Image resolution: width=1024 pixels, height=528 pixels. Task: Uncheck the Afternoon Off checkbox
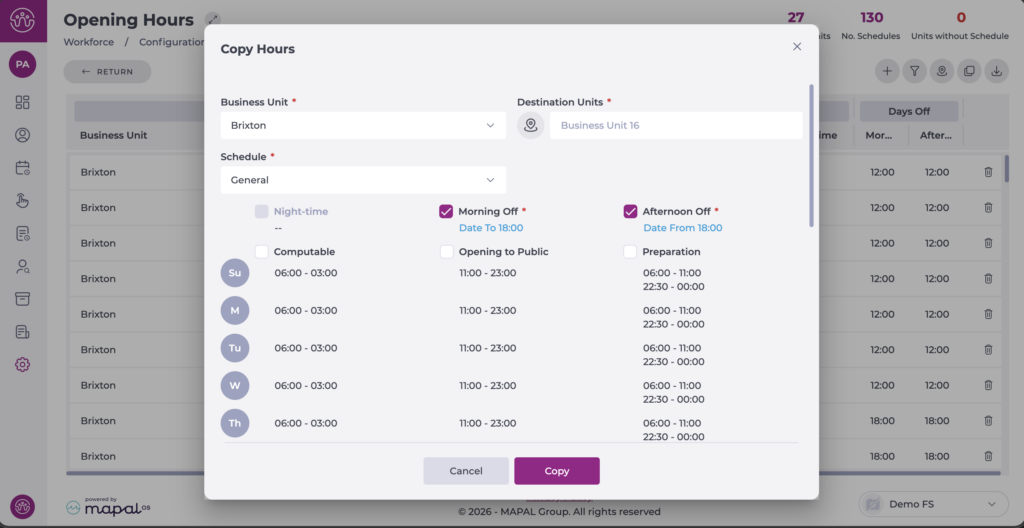[630, 211]
